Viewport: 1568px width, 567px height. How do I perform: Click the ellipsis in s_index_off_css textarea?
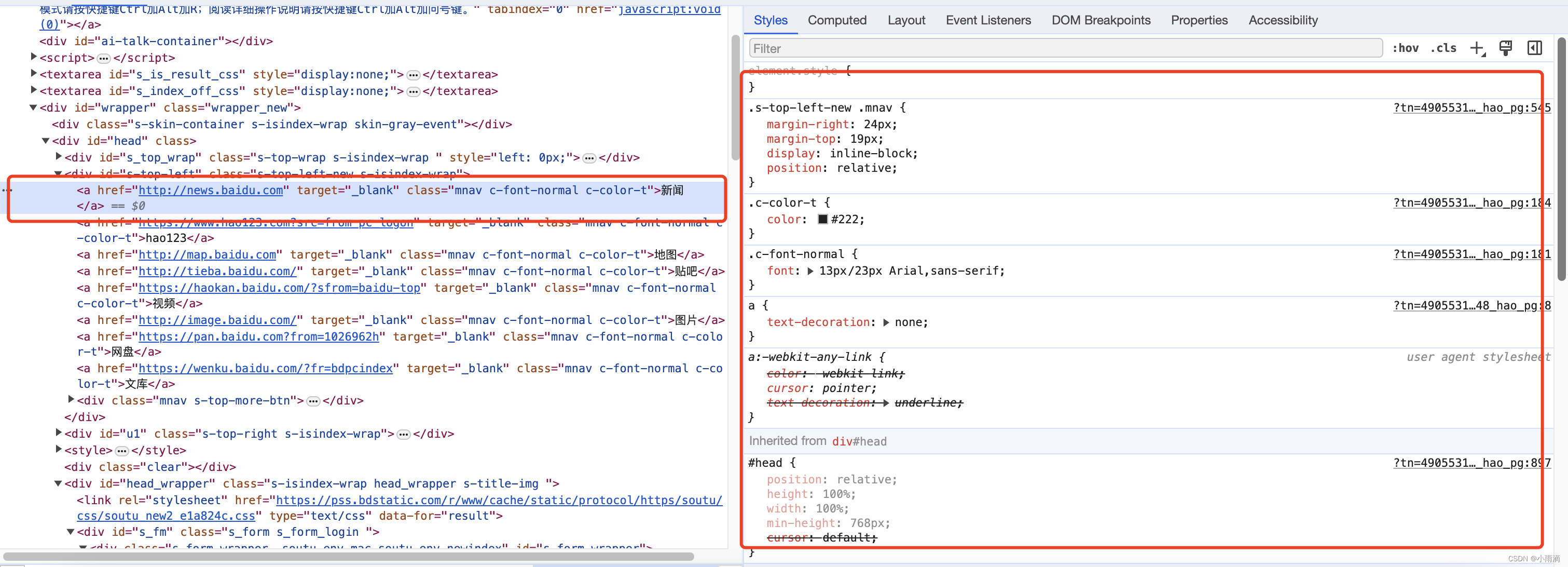(x=414, y=91)
